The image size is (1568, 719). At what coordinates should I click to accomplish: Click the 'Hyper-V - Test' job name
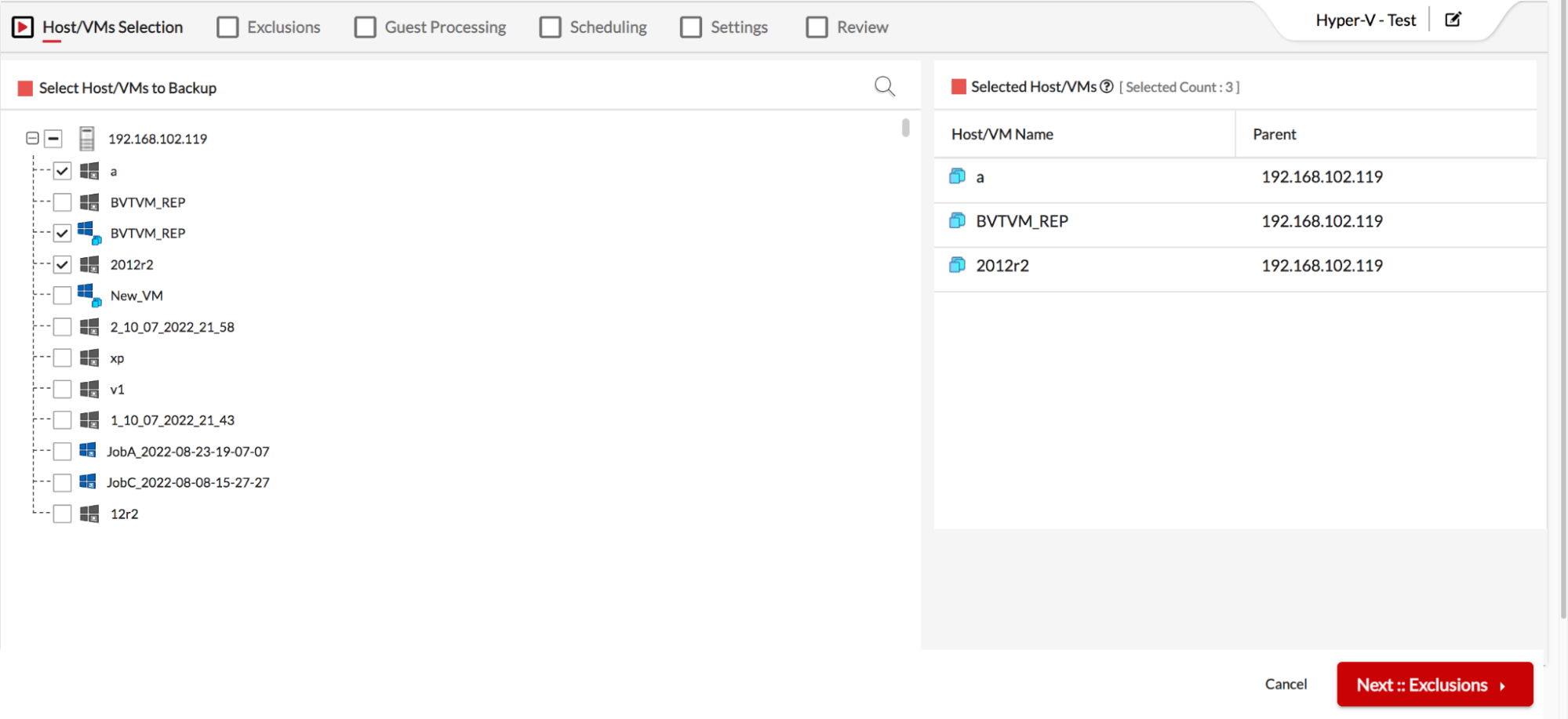(x=1366, y=20)
